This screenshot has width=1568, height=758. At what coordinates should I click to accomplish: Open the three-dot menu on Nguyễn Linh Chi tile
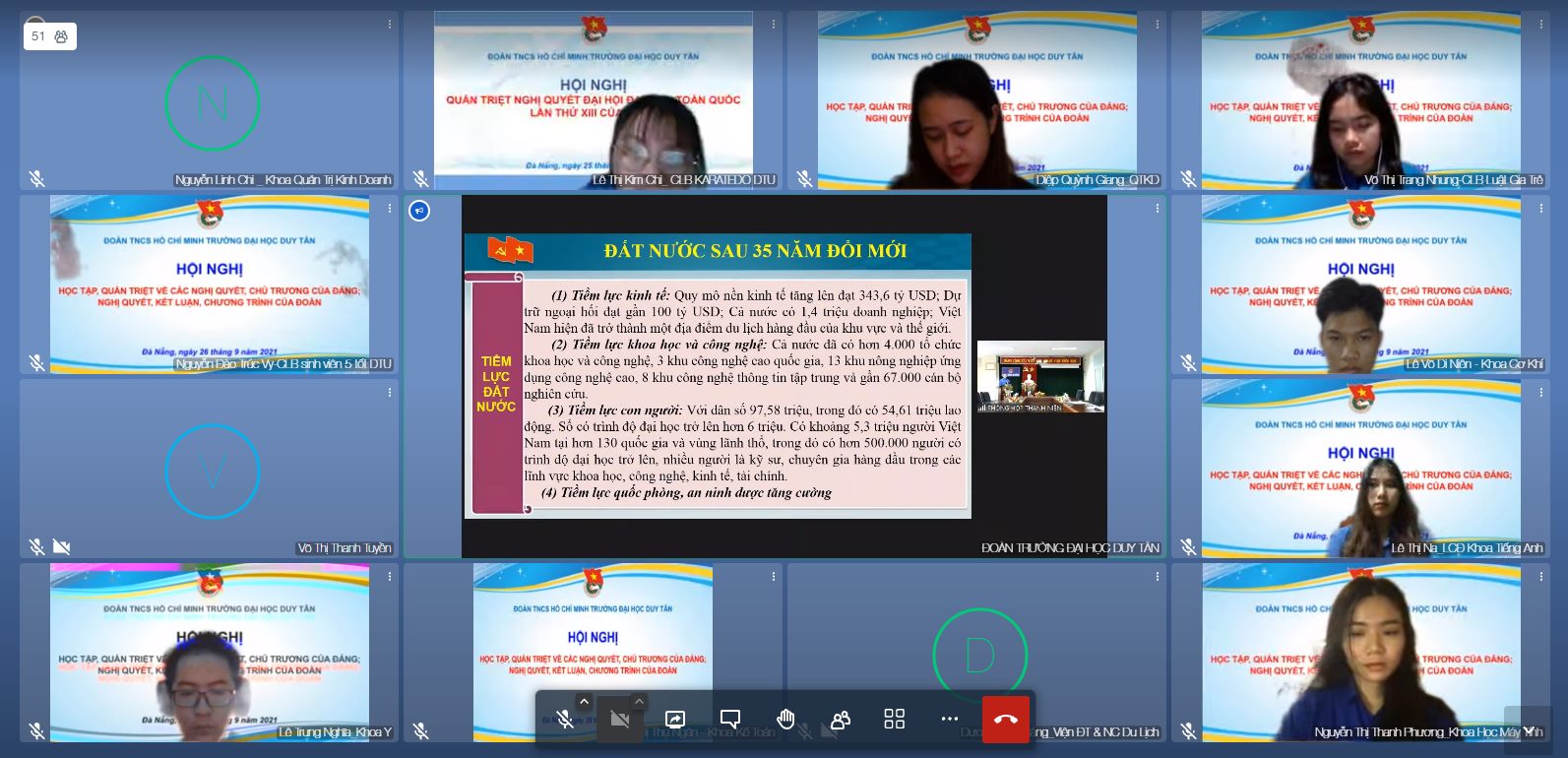tap(390, 24)
